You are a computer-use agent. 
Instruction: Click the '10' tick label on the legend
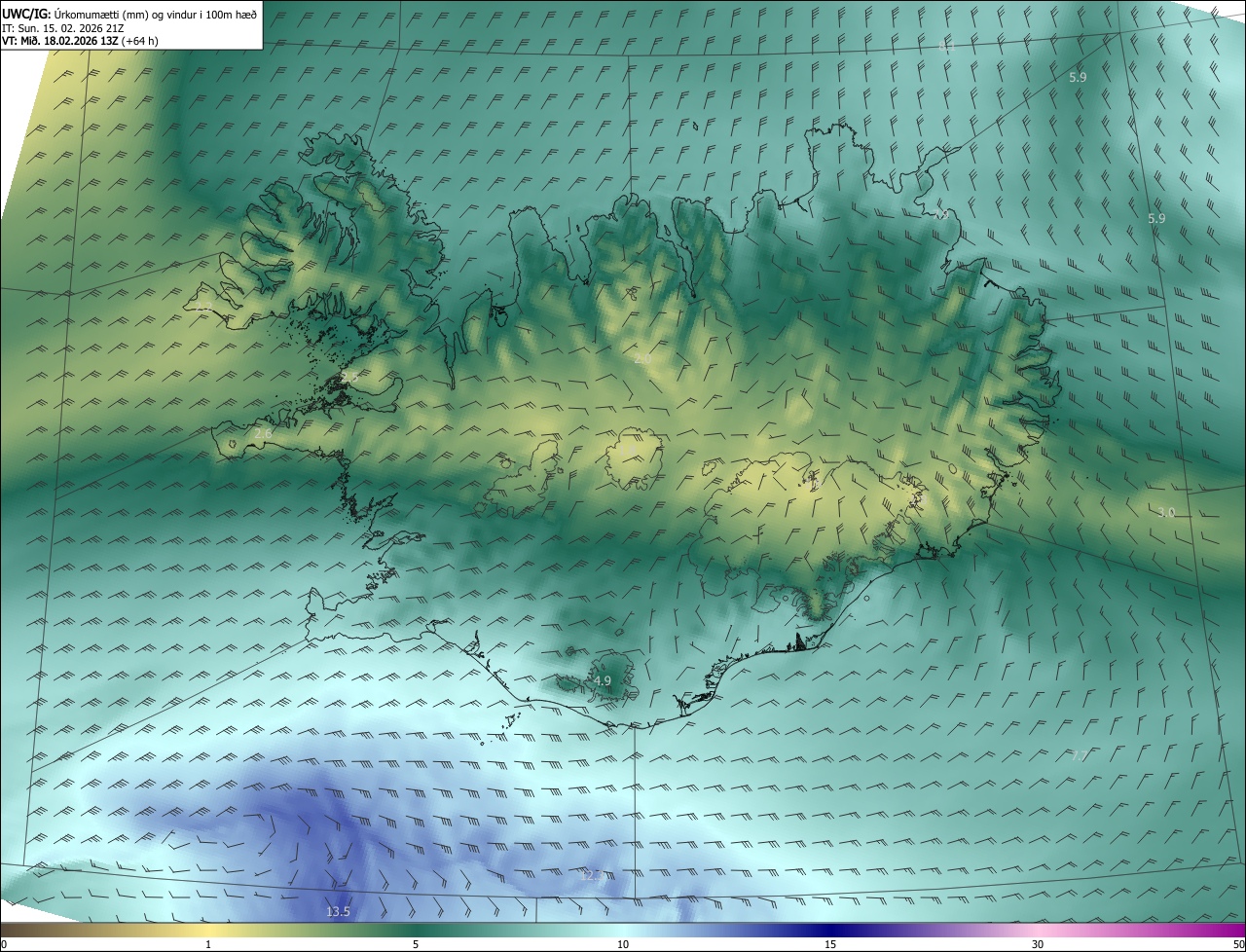coord(623,945)
